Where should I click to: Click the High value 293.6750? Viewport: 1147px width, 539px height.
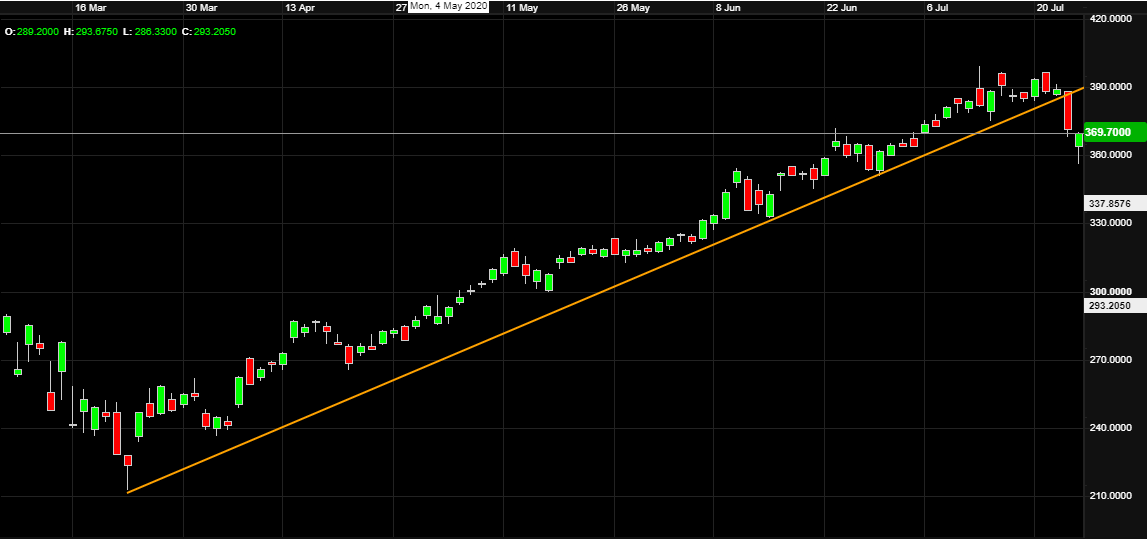pyautogui.click(x=97, y=32)
